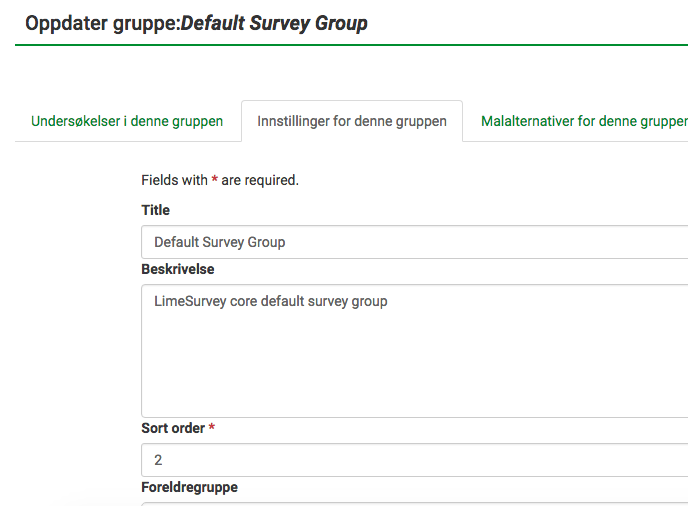Click the "Oppdater gruppe:" page heading
The height and width of the screenshot is (506, 688).
(102, 23)
